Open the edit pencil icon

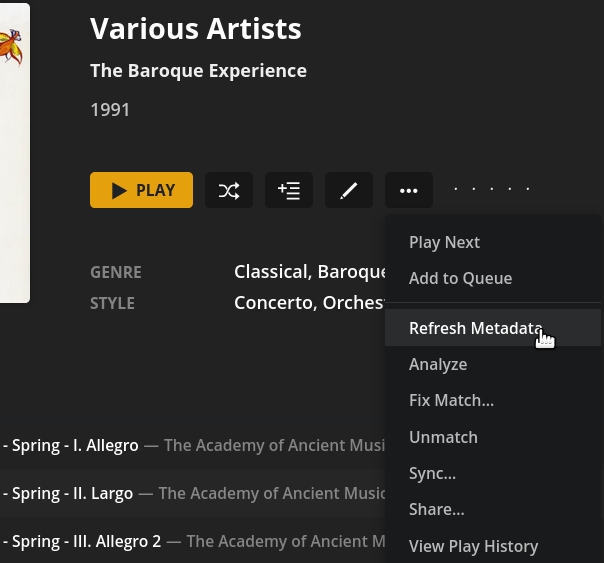click(x=349, y=190)
